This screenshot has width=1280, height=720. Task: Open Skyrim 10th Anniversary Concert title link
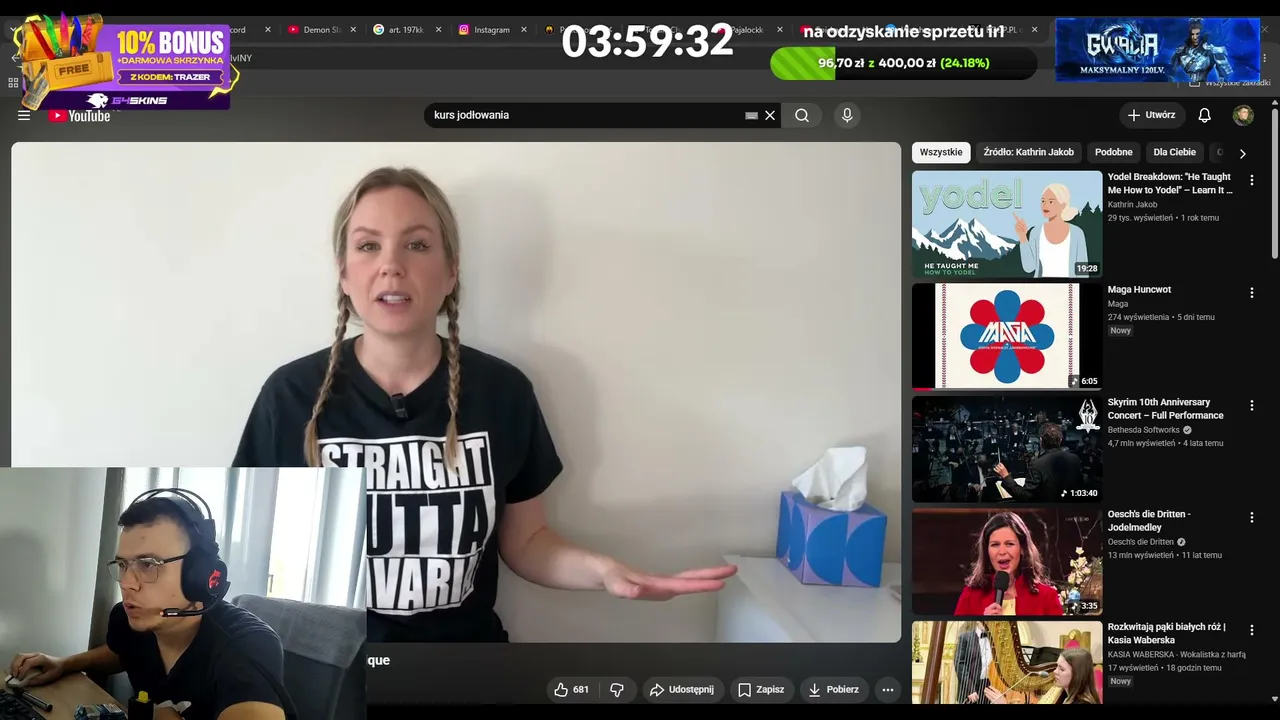[1166, 409]
